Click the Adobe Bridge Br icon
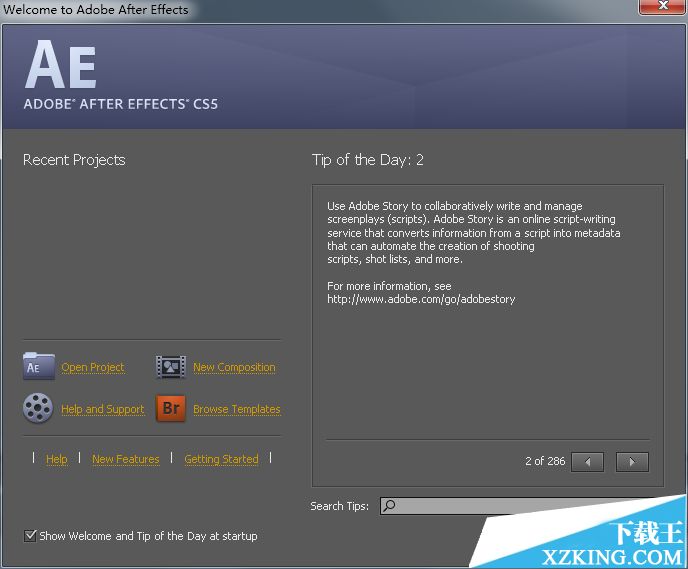 171,408
